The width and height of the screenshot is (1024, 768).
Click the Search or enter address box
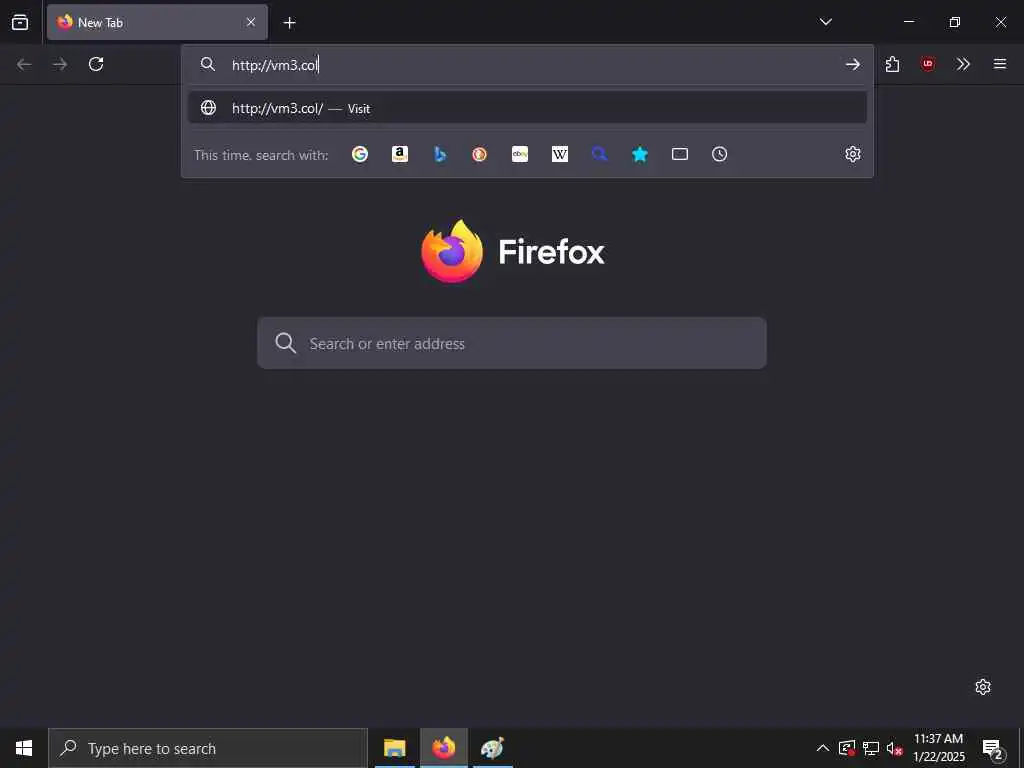[512, 343]
